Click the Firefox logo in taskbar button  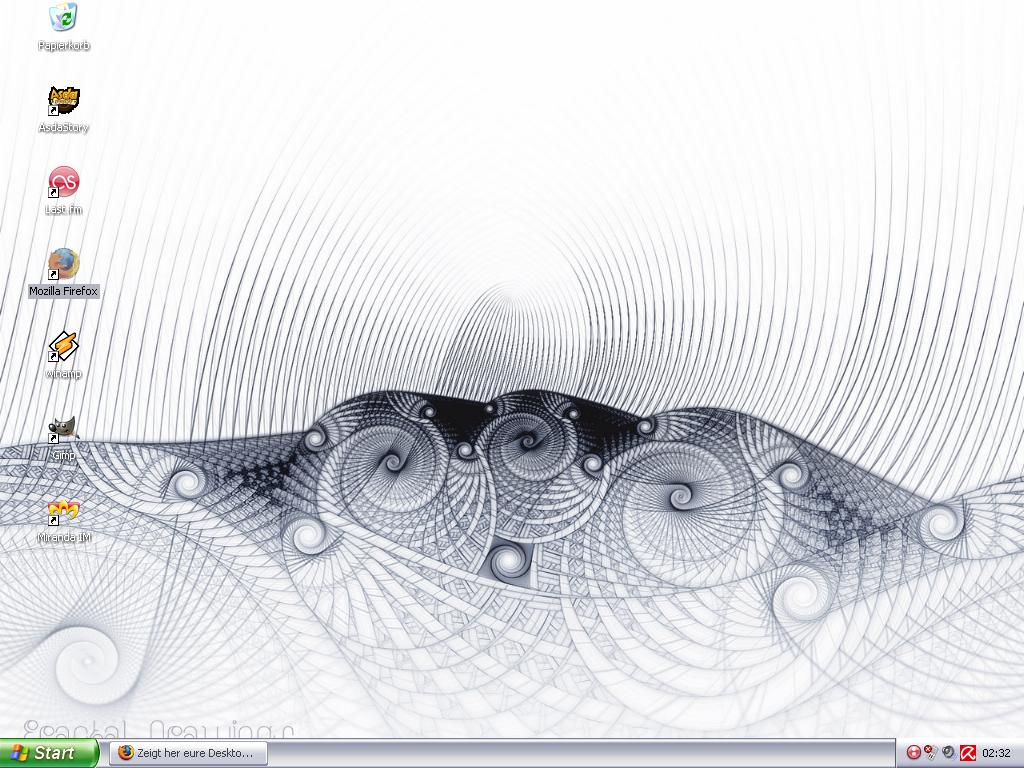(x=125, y=753)
